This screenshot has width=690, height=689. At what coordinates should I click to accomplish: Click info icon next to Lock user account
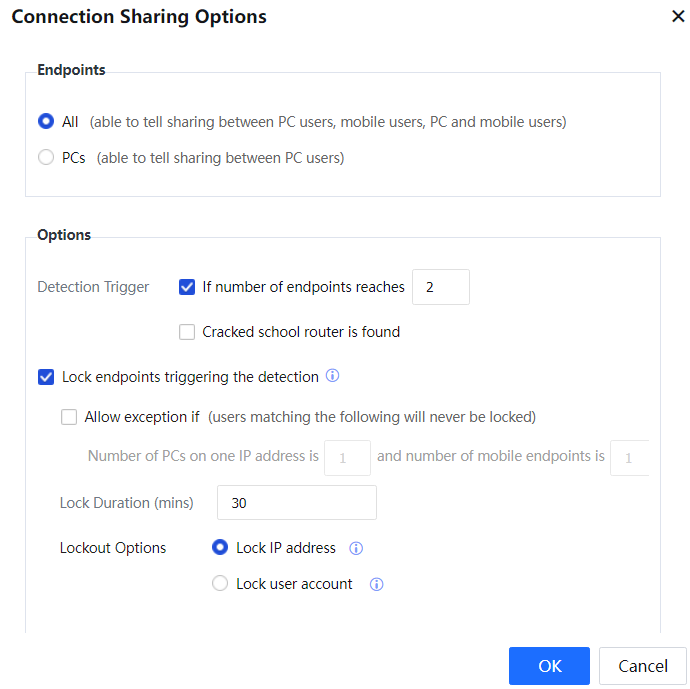pos(377,584)
